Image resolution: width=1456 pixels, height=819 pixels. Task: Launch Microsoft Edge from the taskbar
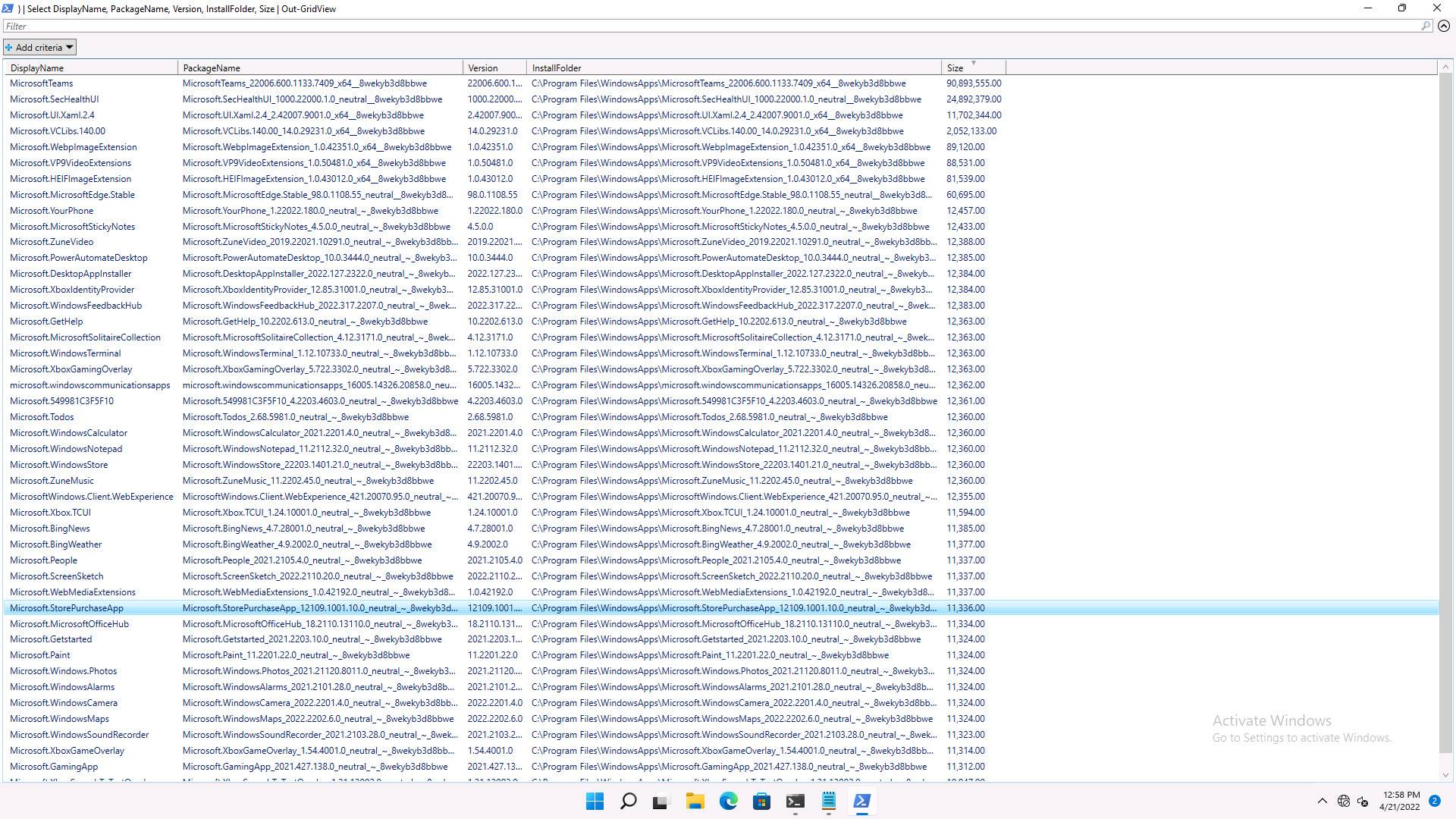coord(729,801)
